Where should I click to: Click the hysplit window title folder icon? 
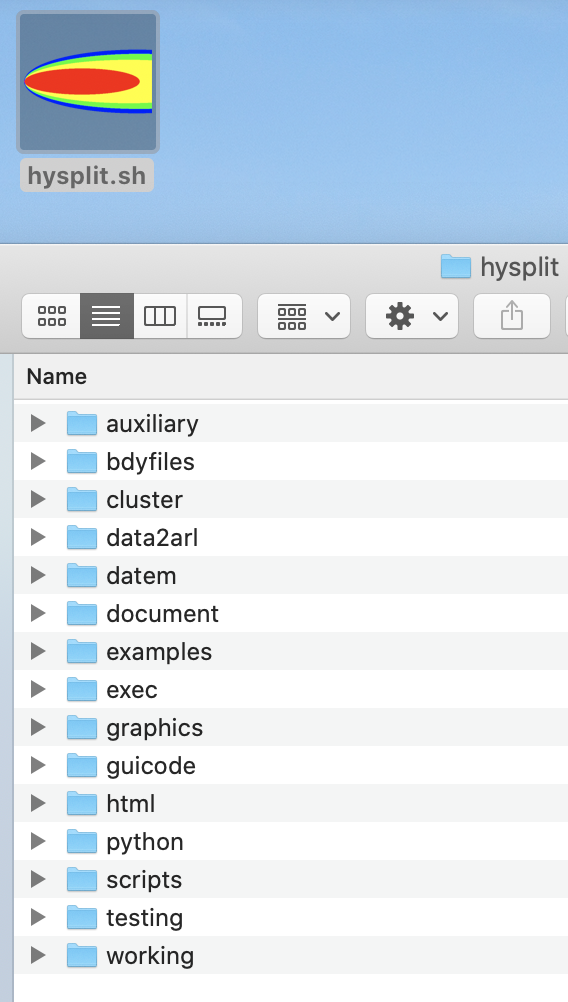click(456, 266)
